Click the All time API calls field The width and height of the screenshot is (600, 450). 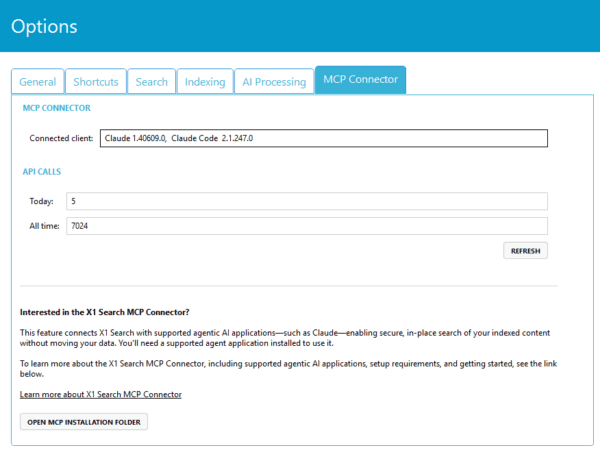coord(307,226)
